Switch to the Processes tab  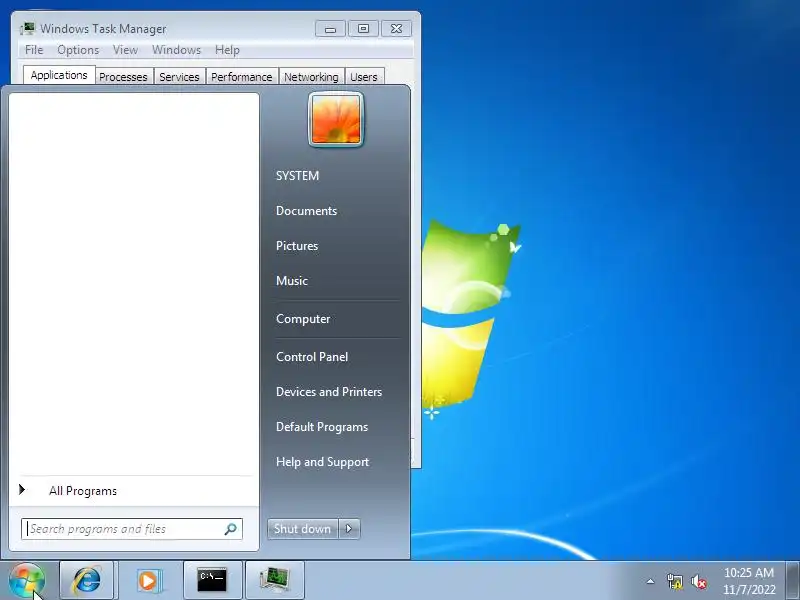tap(123, 77)
